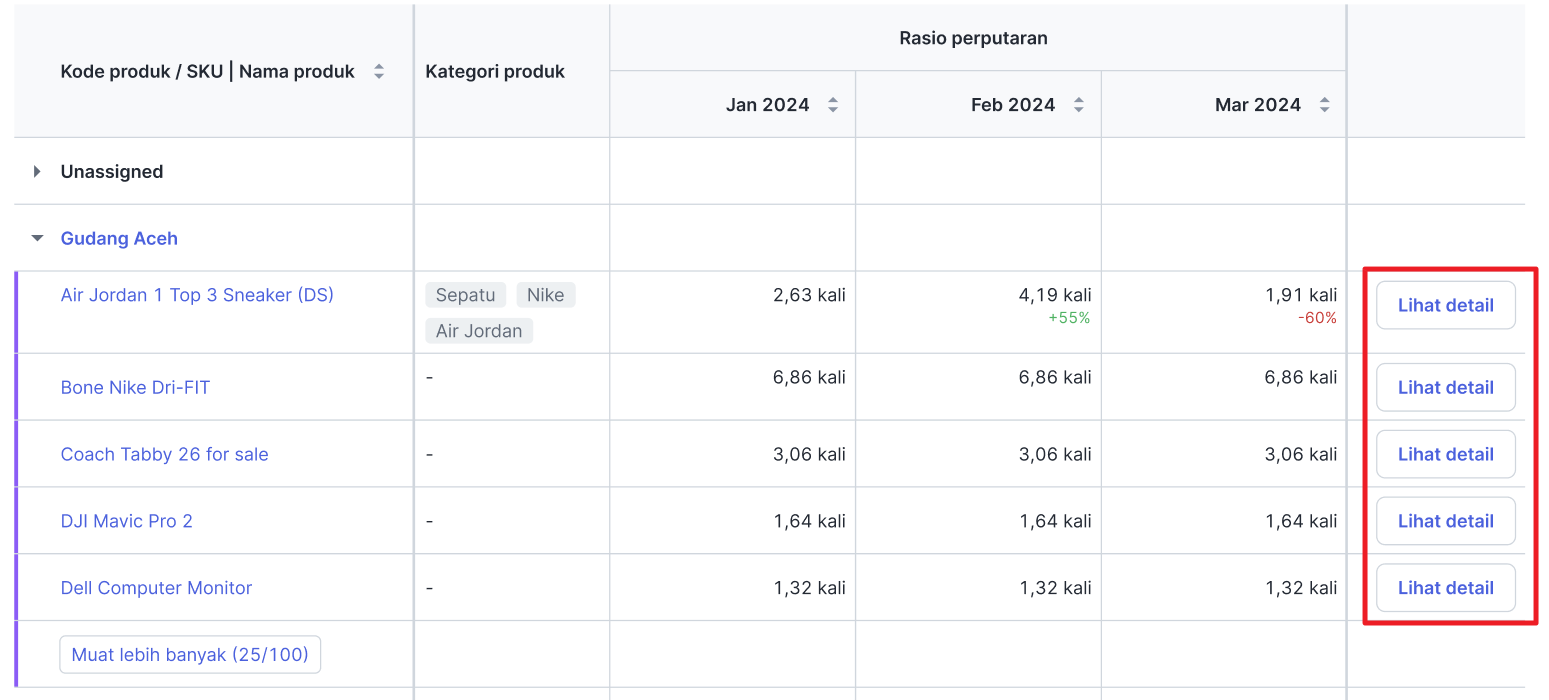Expand the Unassigned row group
Screen dimensions: 1549x700
(38, 172)
